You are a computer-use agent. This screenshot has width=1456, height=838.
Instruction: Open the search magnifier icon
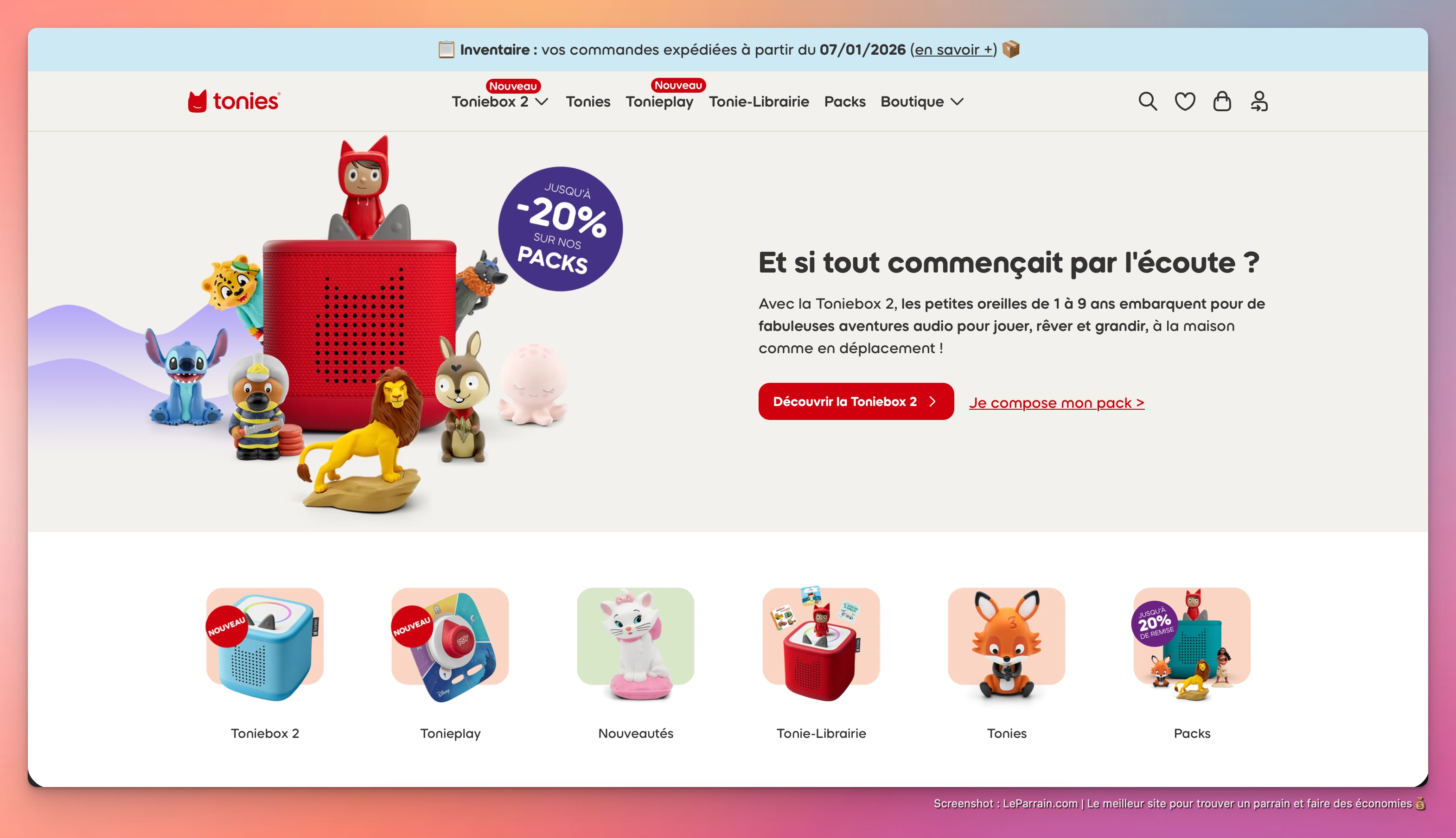(x=1148, y=102)
